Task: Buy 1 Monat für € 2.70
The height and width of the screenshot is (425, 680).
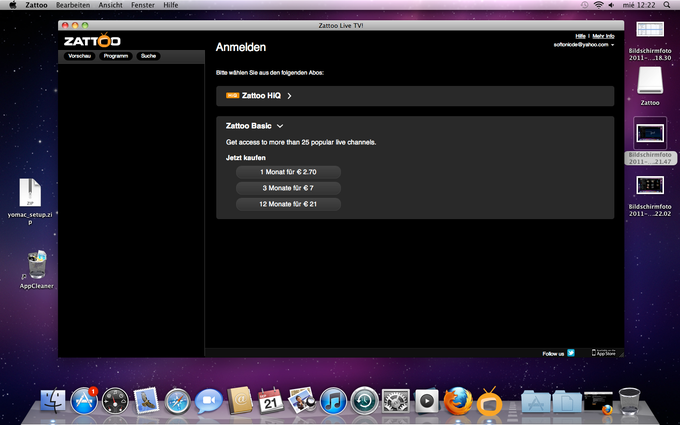Action: point(288,172)
